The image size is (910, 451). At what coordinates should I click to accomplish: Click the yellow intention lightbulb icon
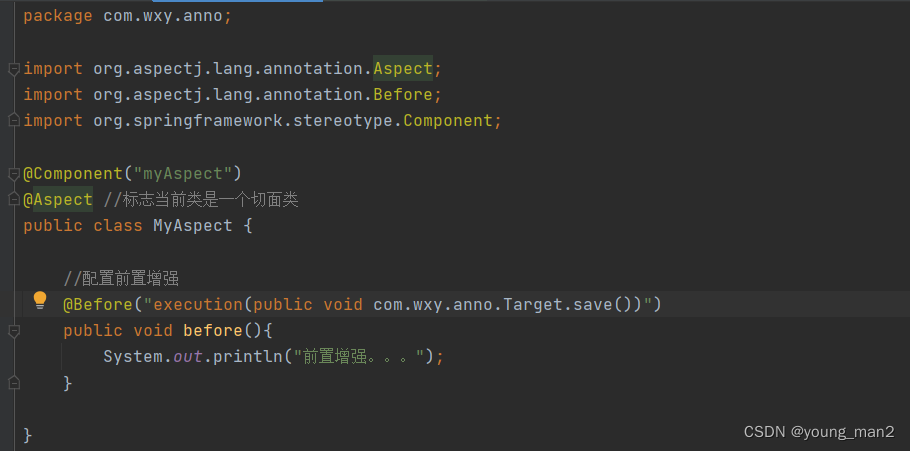coord(40,299)
